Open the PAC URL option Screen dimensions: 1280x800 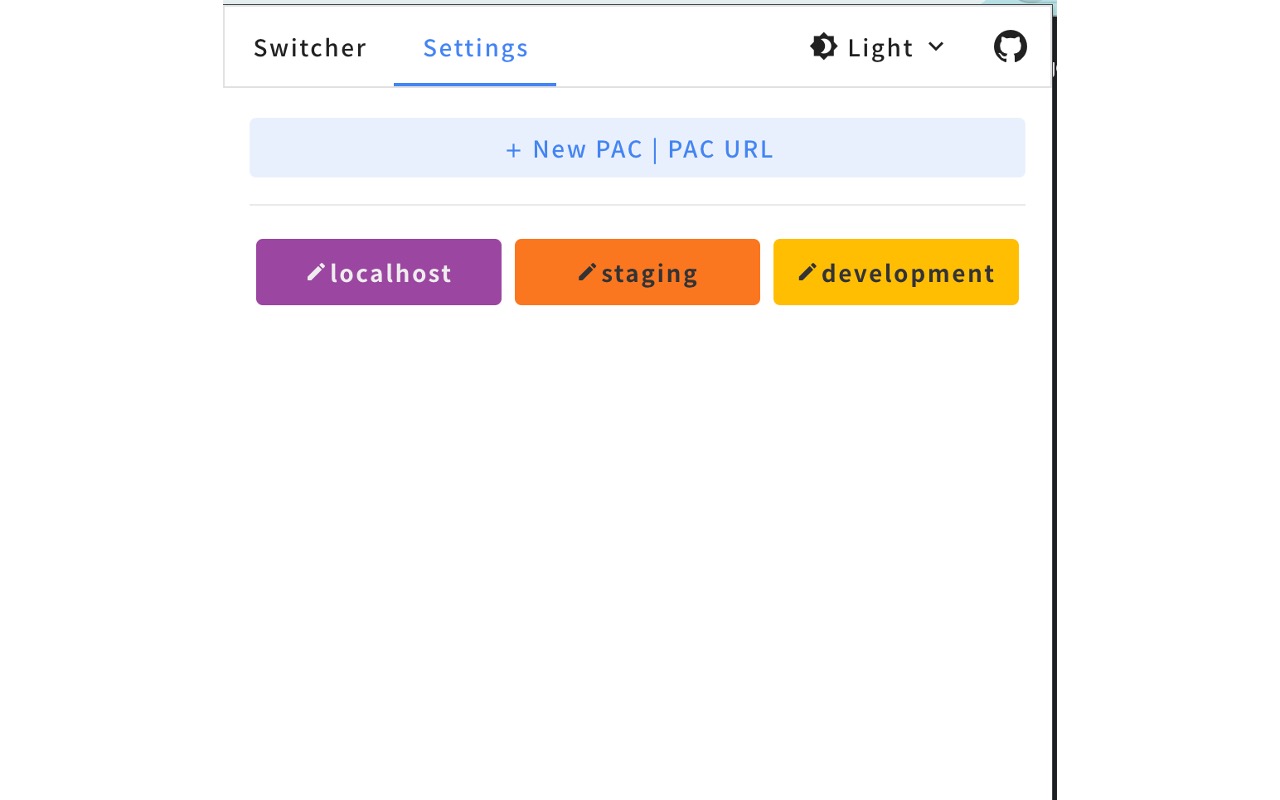click(720, 149)
